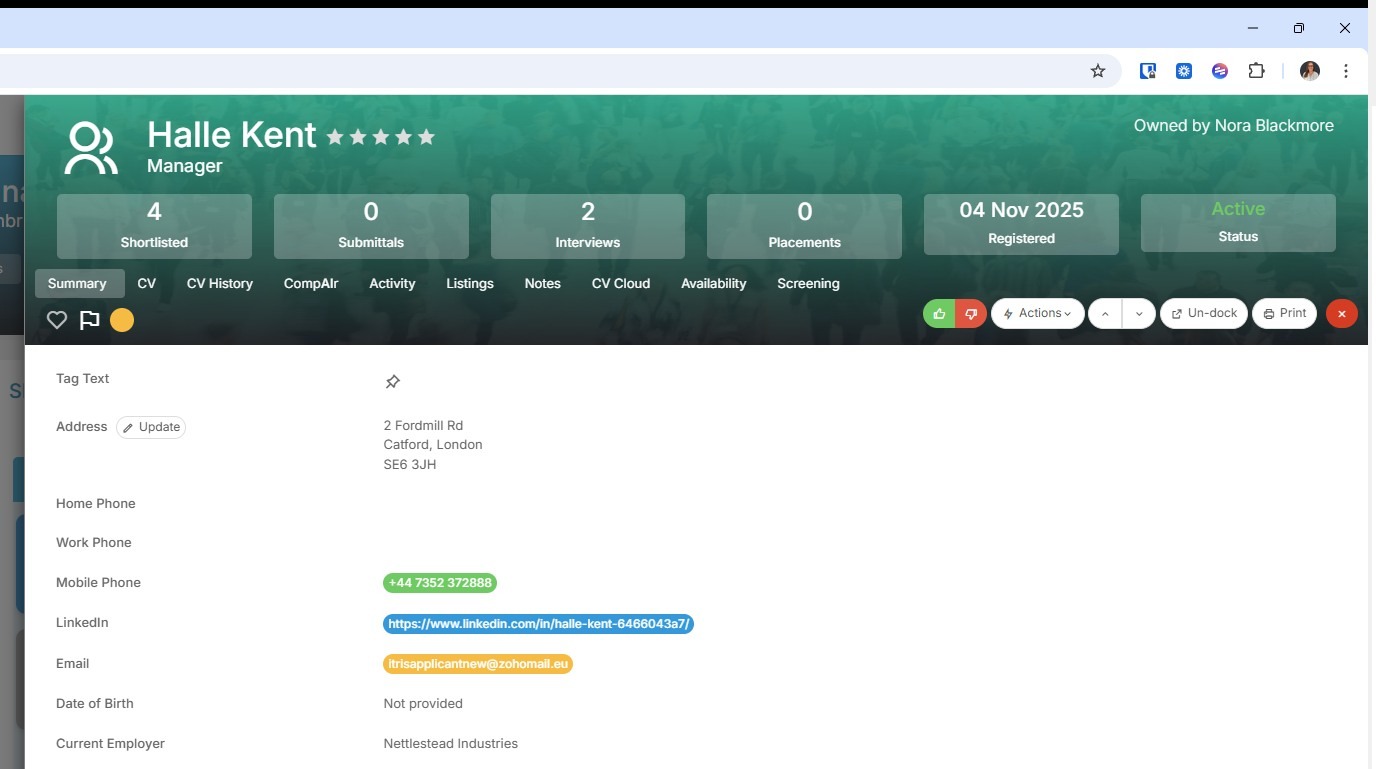Viewport: 1376px width, 769px height.
Task: Print the candidate record
Action: [x=1284, y=313]
